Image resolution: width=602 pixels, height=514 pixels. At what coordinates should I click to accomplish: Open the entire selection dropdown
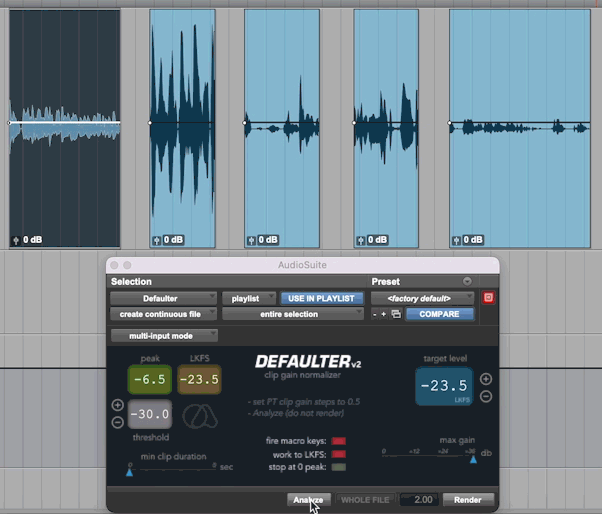[293, 314]
